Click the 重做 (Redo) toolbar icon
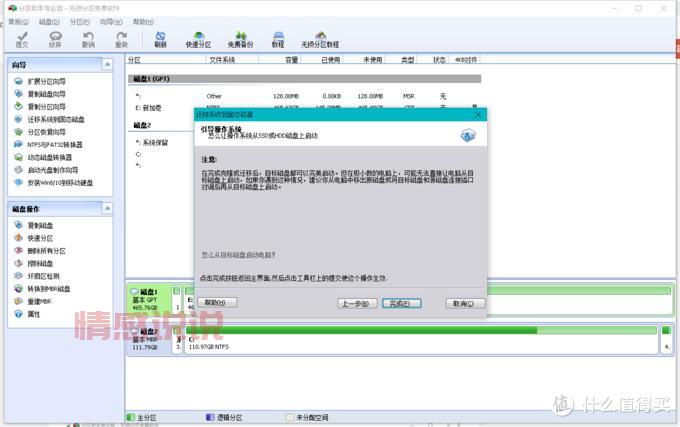Viewport: 680px width, 427px height. (121, 38)
